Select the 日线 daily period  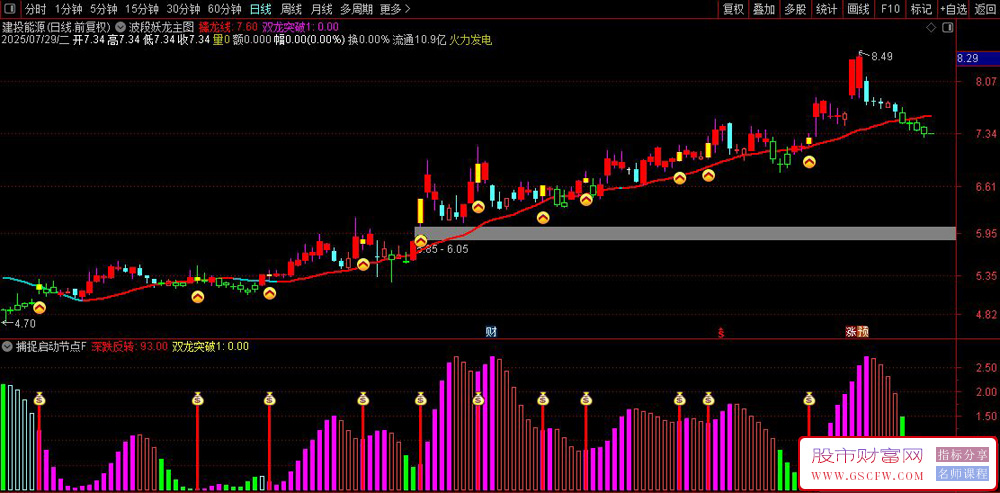[x=260, y=10]
